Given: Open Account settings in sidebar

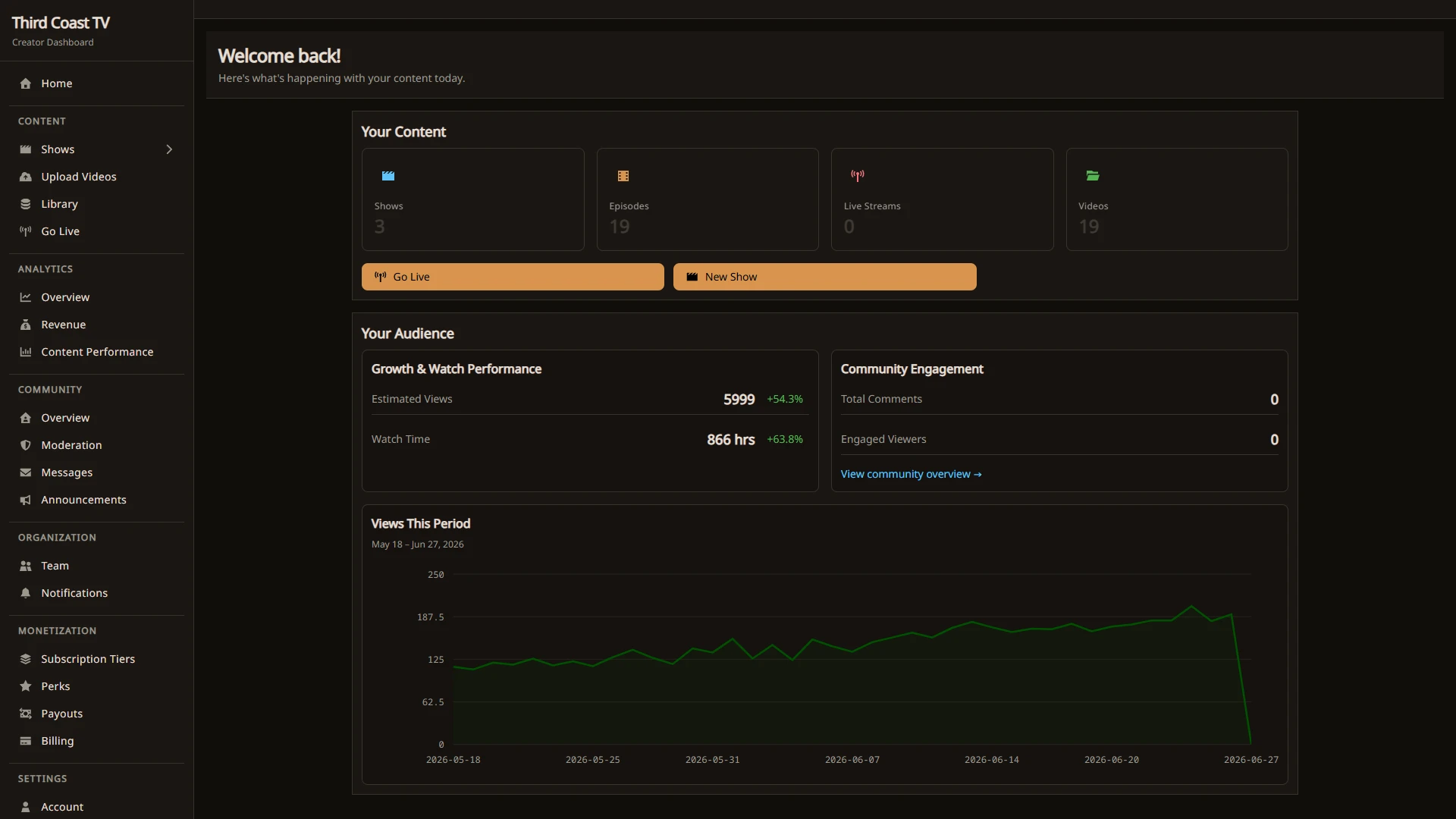Looking at the screenshot, I should (97, 807).
